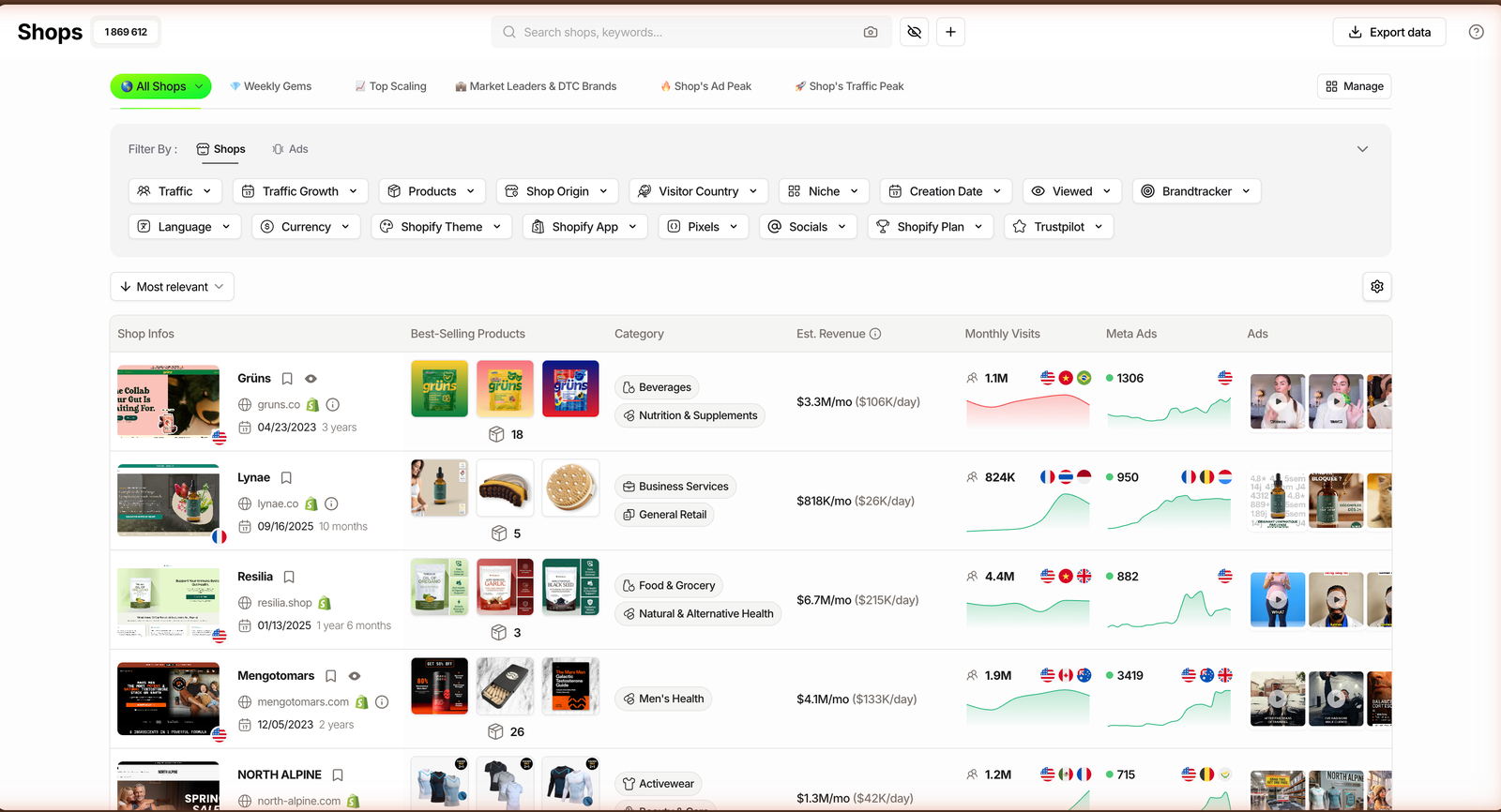Click the Export data button
Screen dimensions: 1501x812
[x=1389, y=32]
